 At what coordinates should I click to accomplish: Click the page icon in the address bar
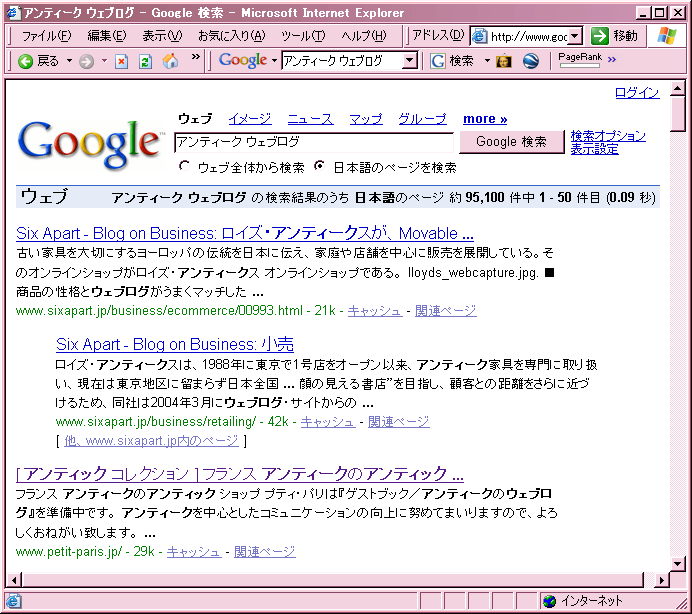tap(480, 36)
